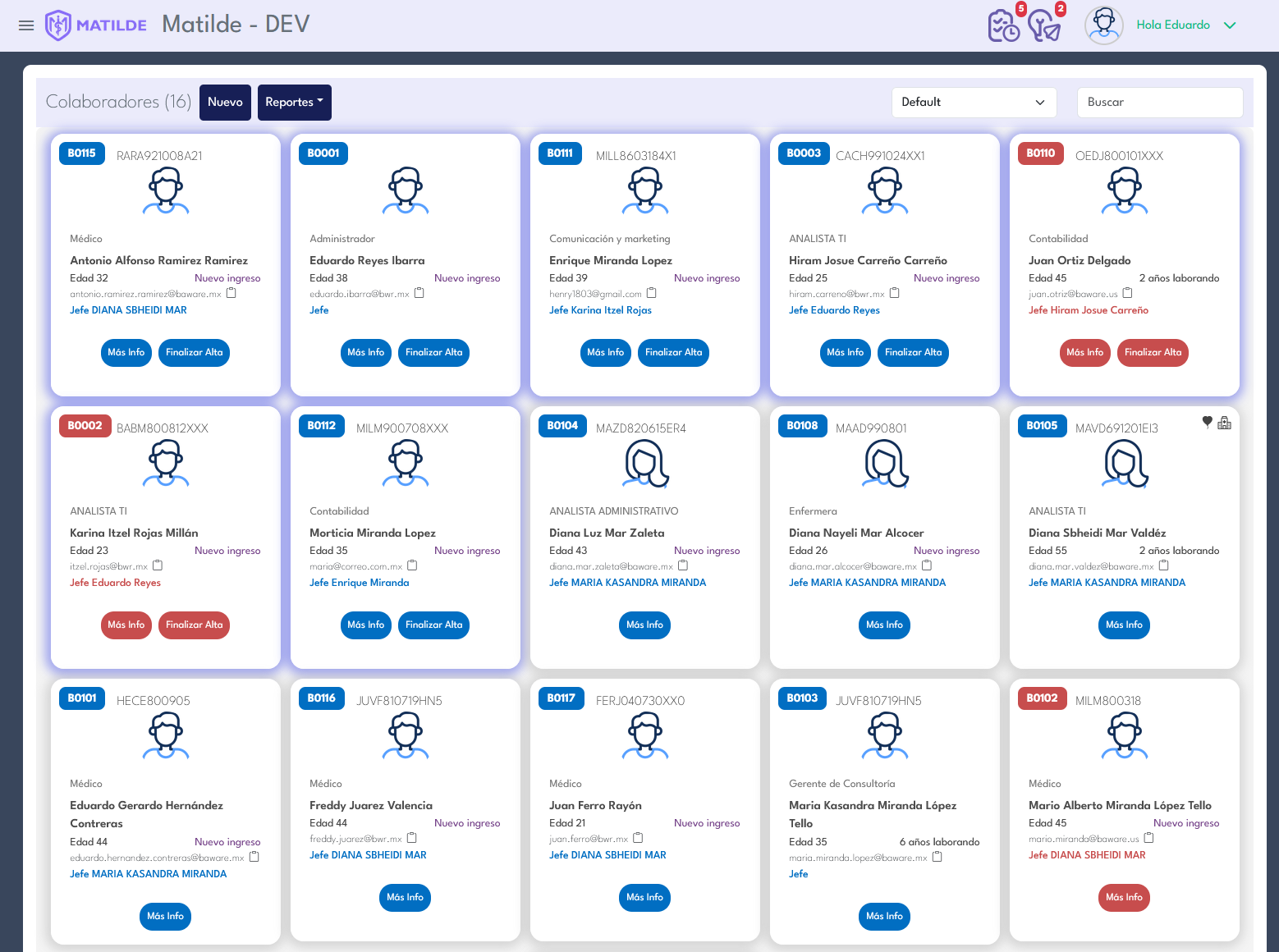The image size is (1279, 952).
Task: Open Jefe Karina Itzel Rojas link
Action: point(600,310)
